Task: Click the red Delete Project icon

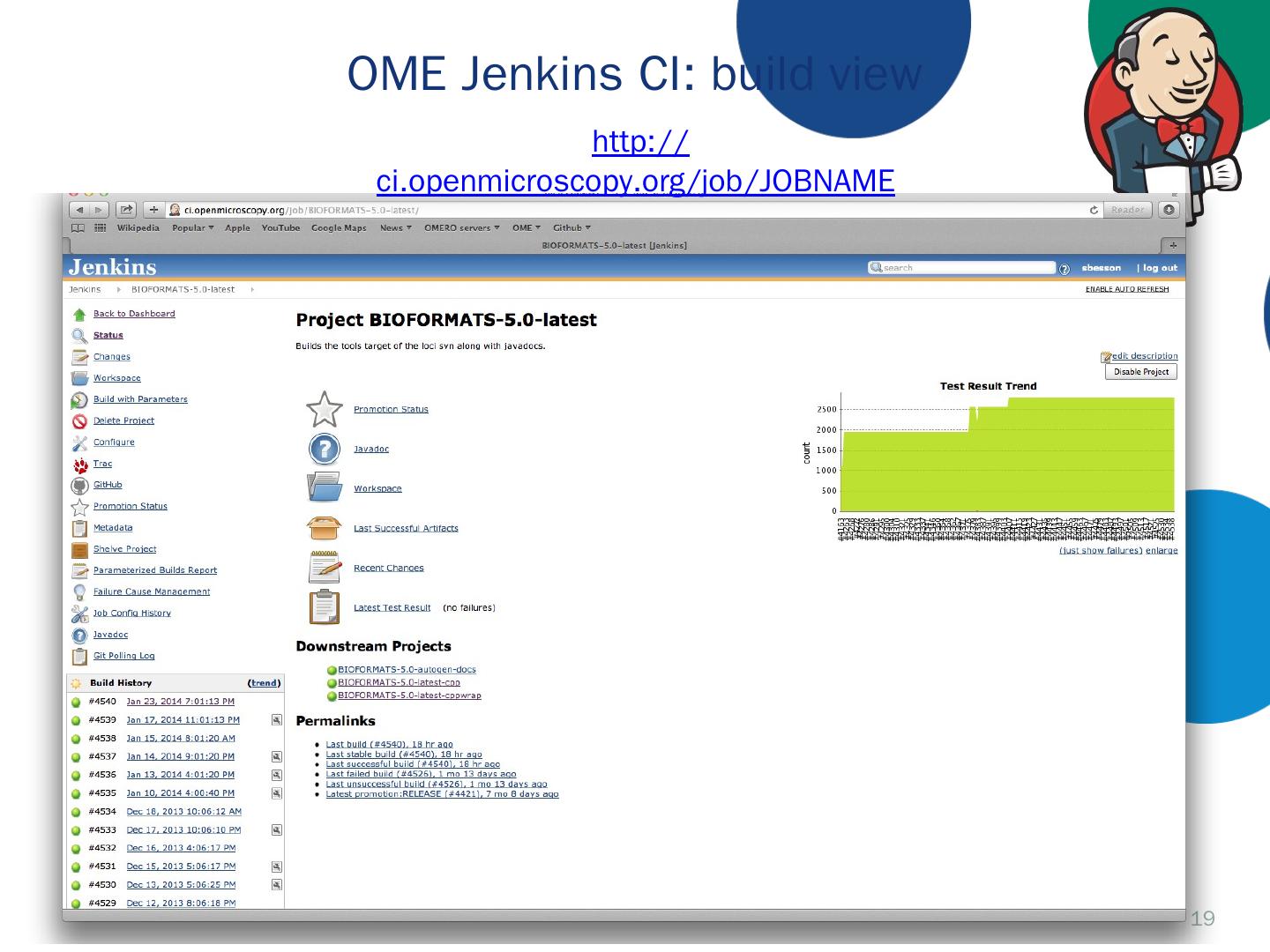Action: tap(79, 421)
